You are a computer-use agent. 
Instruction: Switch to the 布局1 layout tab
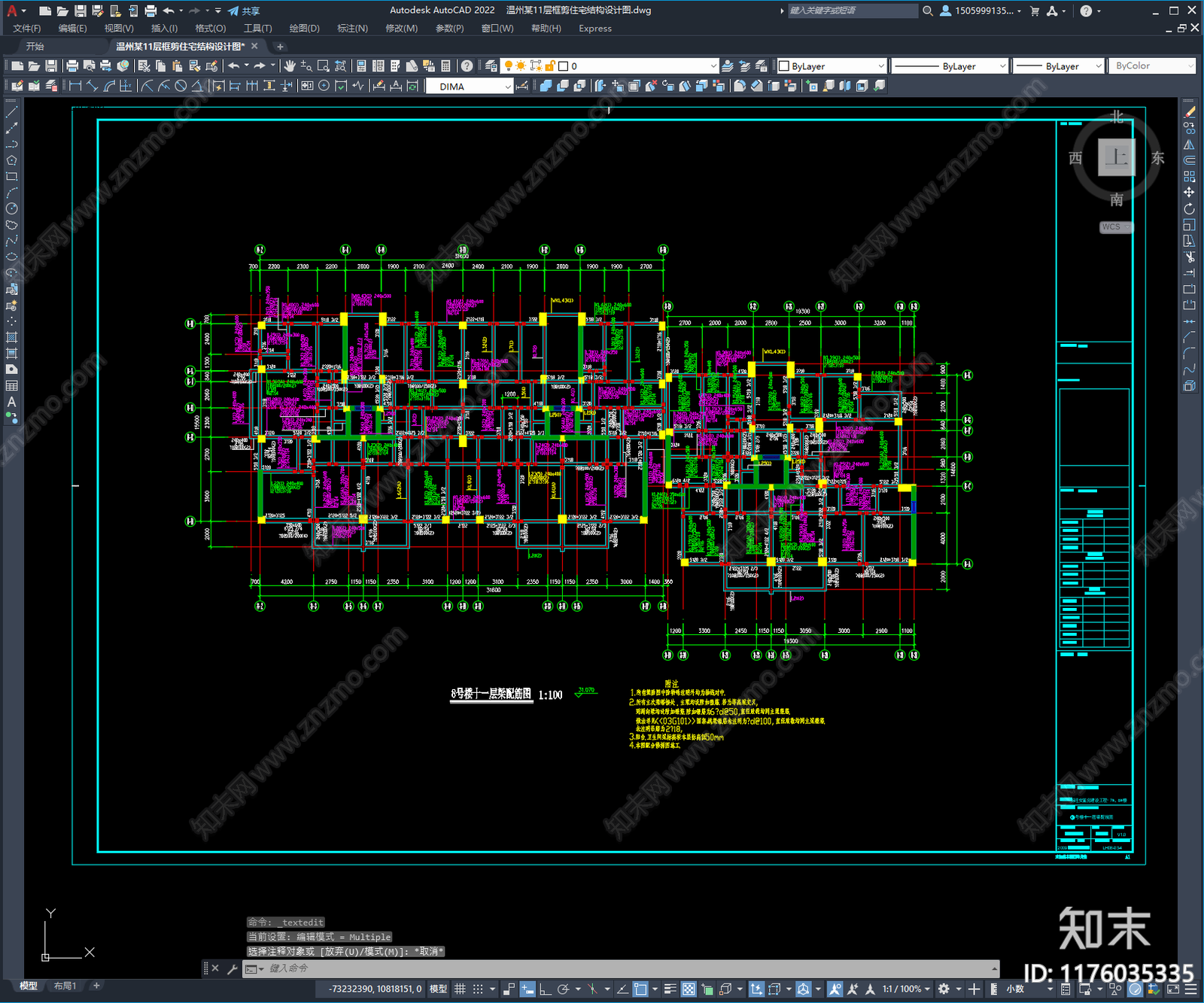[x=65, y=986]
